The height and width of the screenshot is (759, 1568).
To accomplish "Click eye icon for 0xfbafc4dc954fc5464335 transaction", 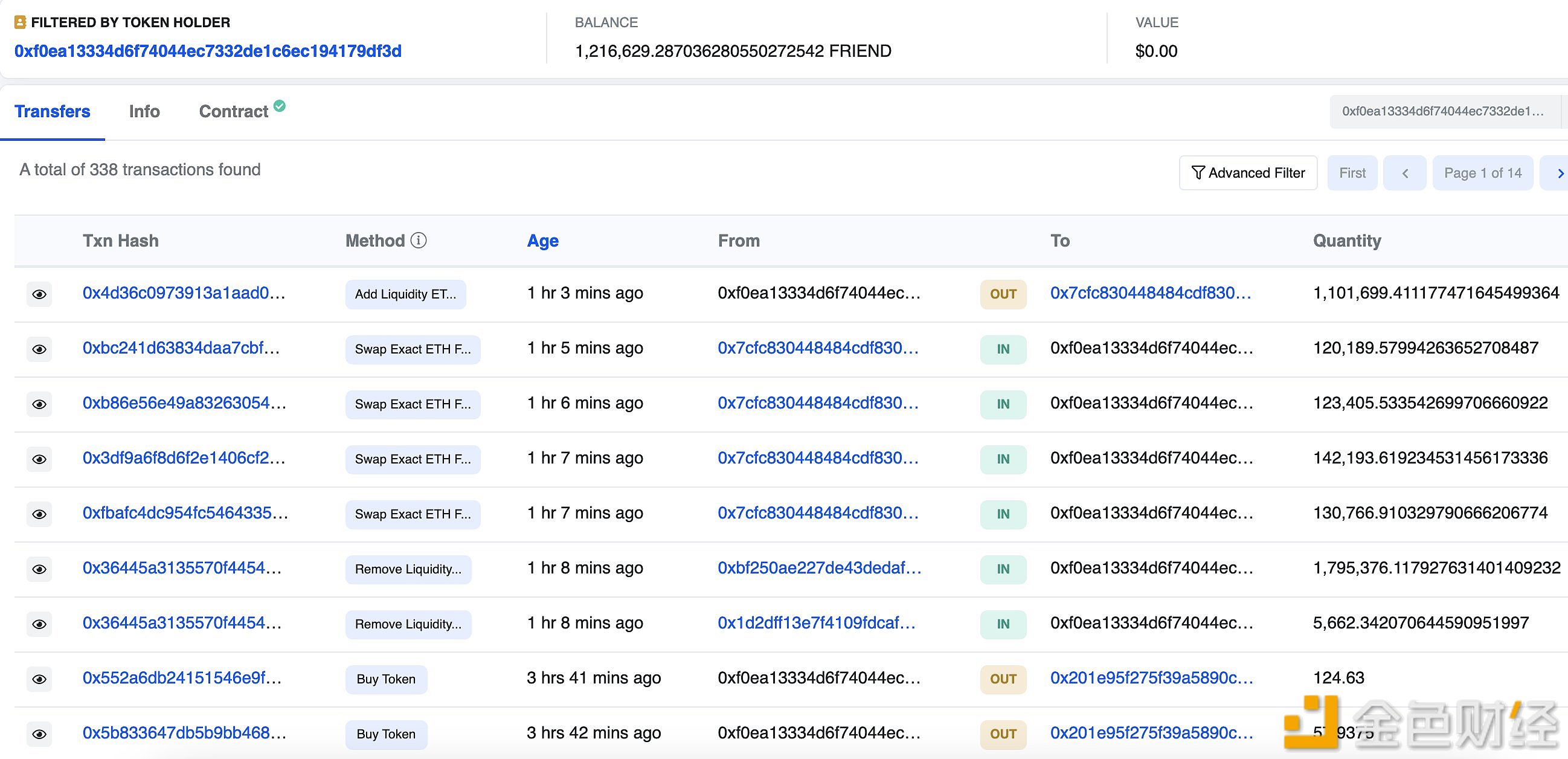I will 39,514.
